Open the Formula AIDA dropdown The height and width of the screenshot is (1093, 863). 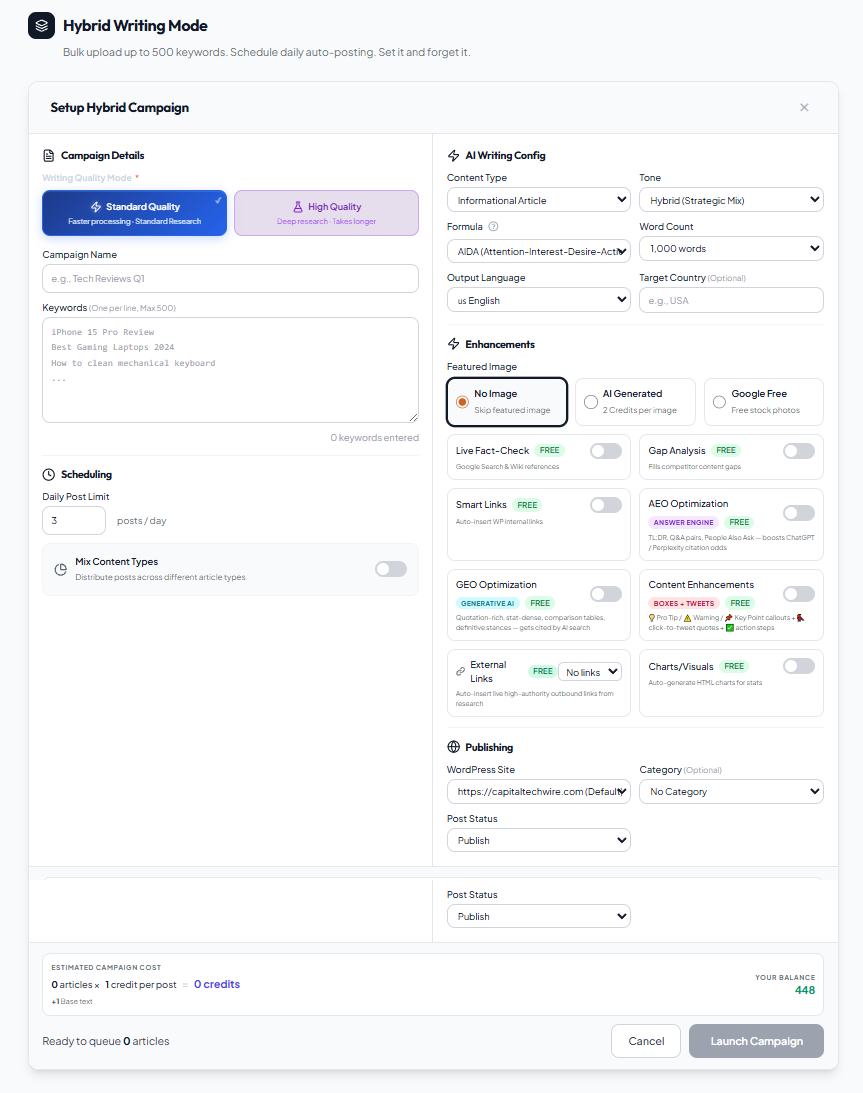[x=539, y=251]
